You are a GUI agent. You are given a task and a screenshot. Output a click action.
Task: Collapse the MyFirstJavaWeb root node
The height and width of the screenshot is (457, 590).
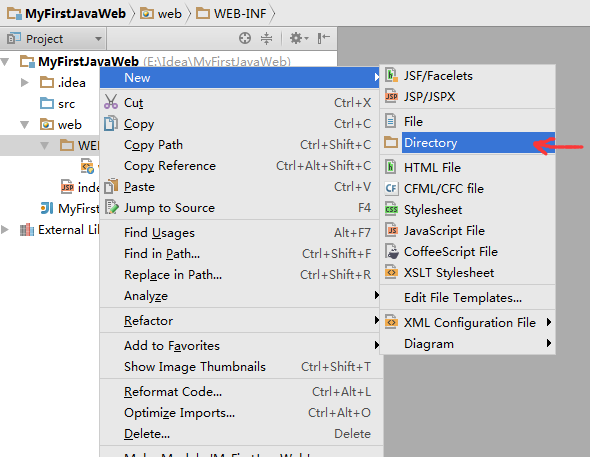(x=5, y=61)
